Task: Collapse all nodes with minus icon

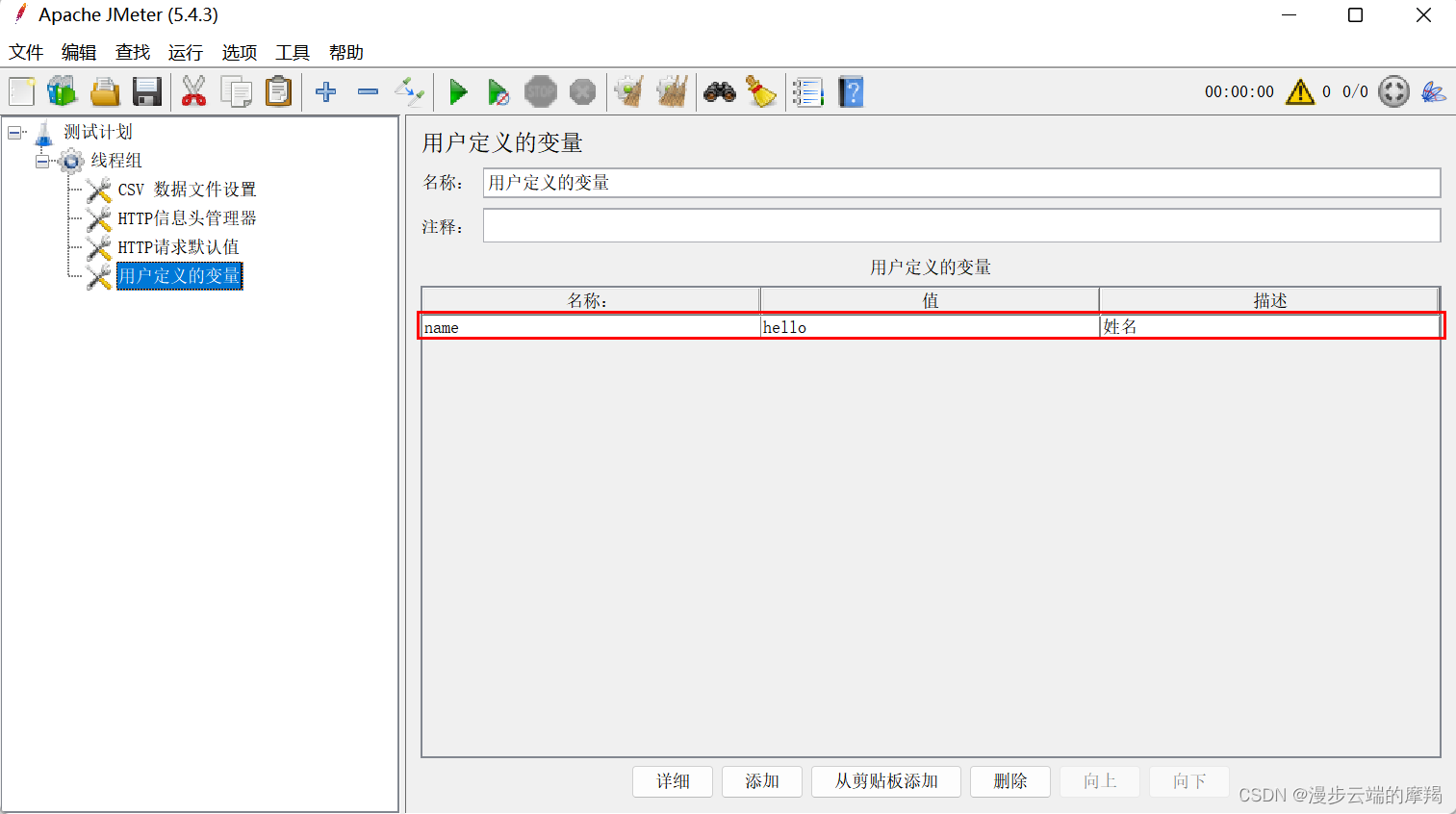Action: click(x=368, y=92)
